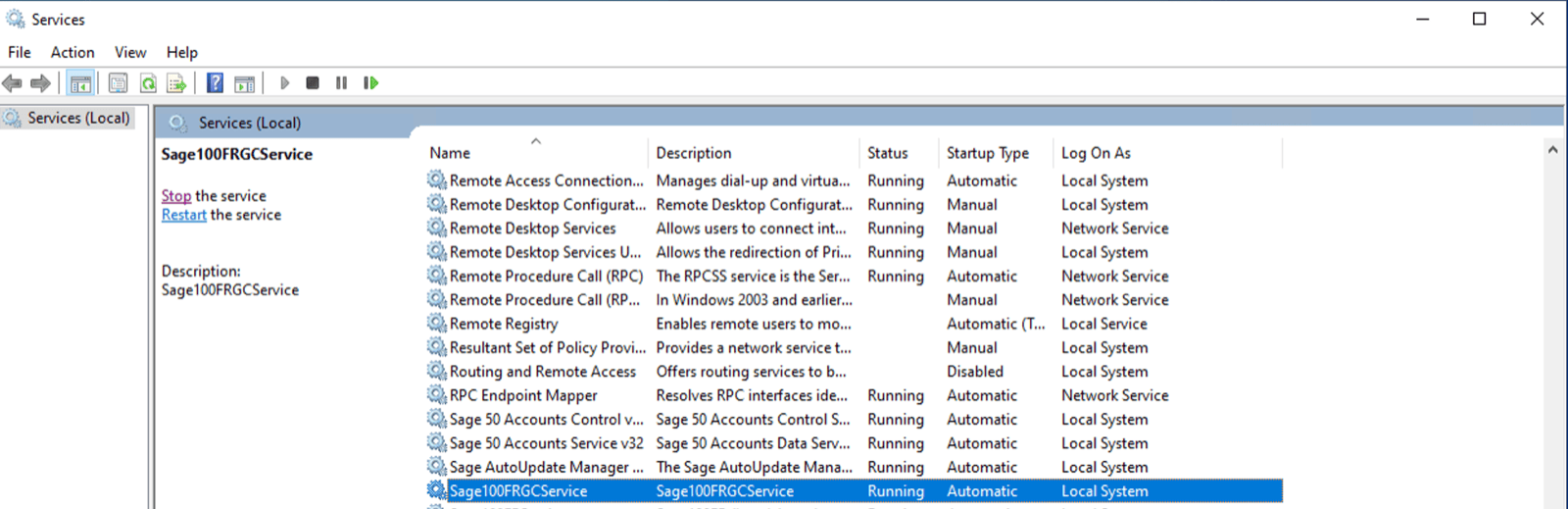This screenshot has width=1568, height=509.
Task: Open the View menu
Action: tap(130, 52)
